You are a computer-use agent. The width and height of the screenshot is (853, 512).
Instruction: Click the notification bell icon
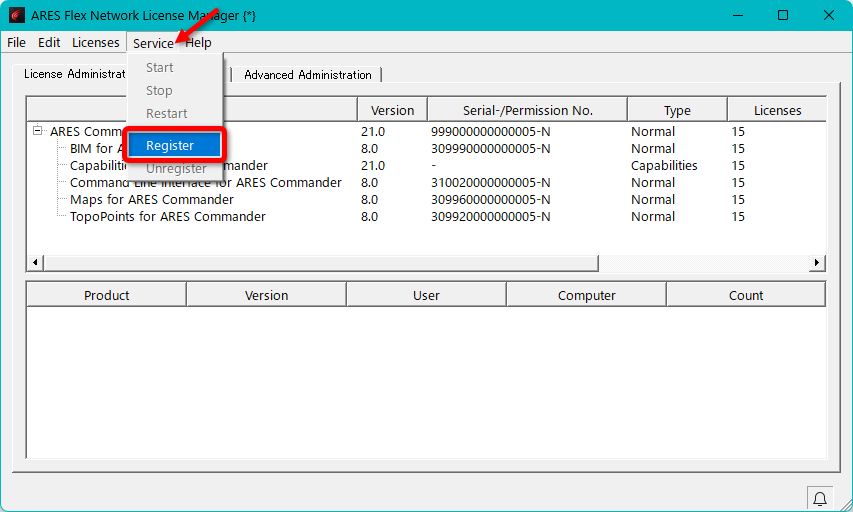pyautogui.click(x=820, y=498)
